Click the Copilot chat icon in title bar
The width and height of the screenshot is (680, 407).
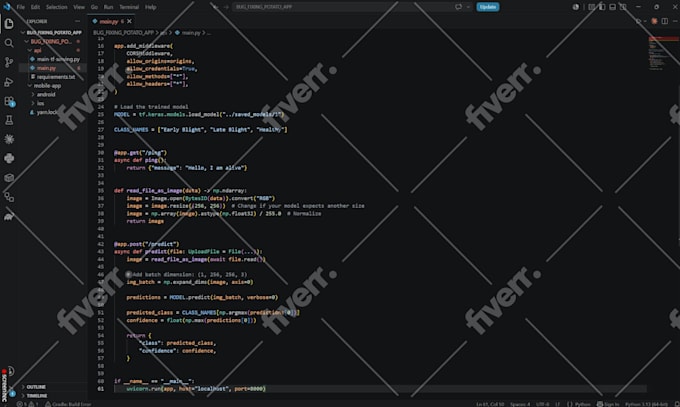tap(458, 7)
